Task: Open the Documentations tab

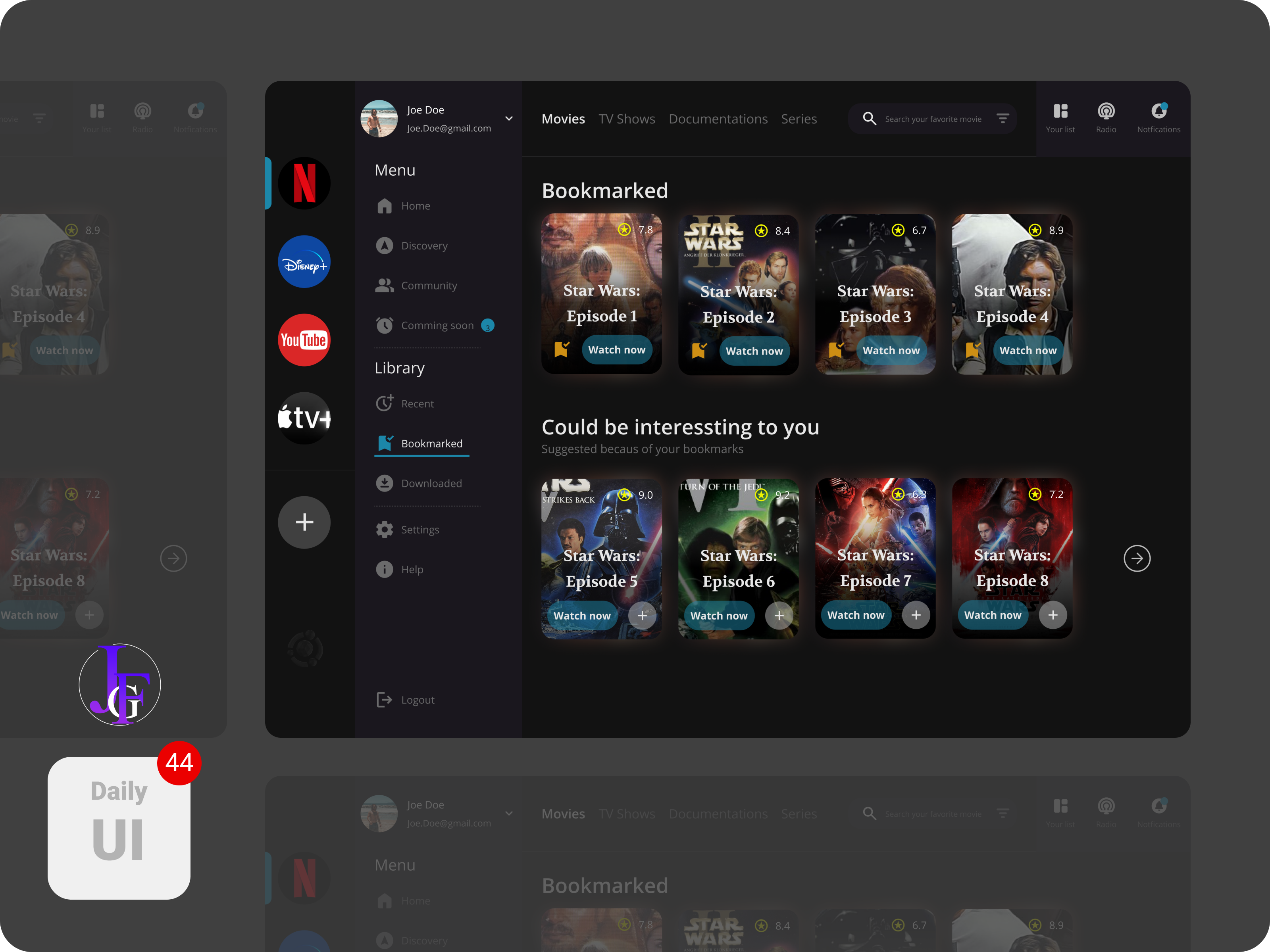Action: pyautogui.click(x=718, y=119)
